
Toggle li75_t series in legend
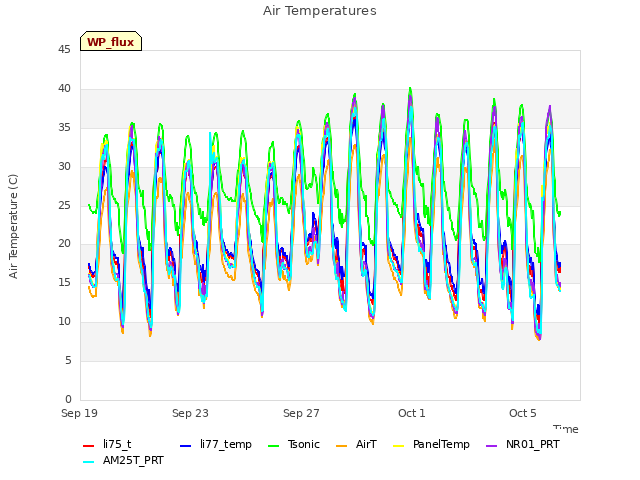point(107,444)
